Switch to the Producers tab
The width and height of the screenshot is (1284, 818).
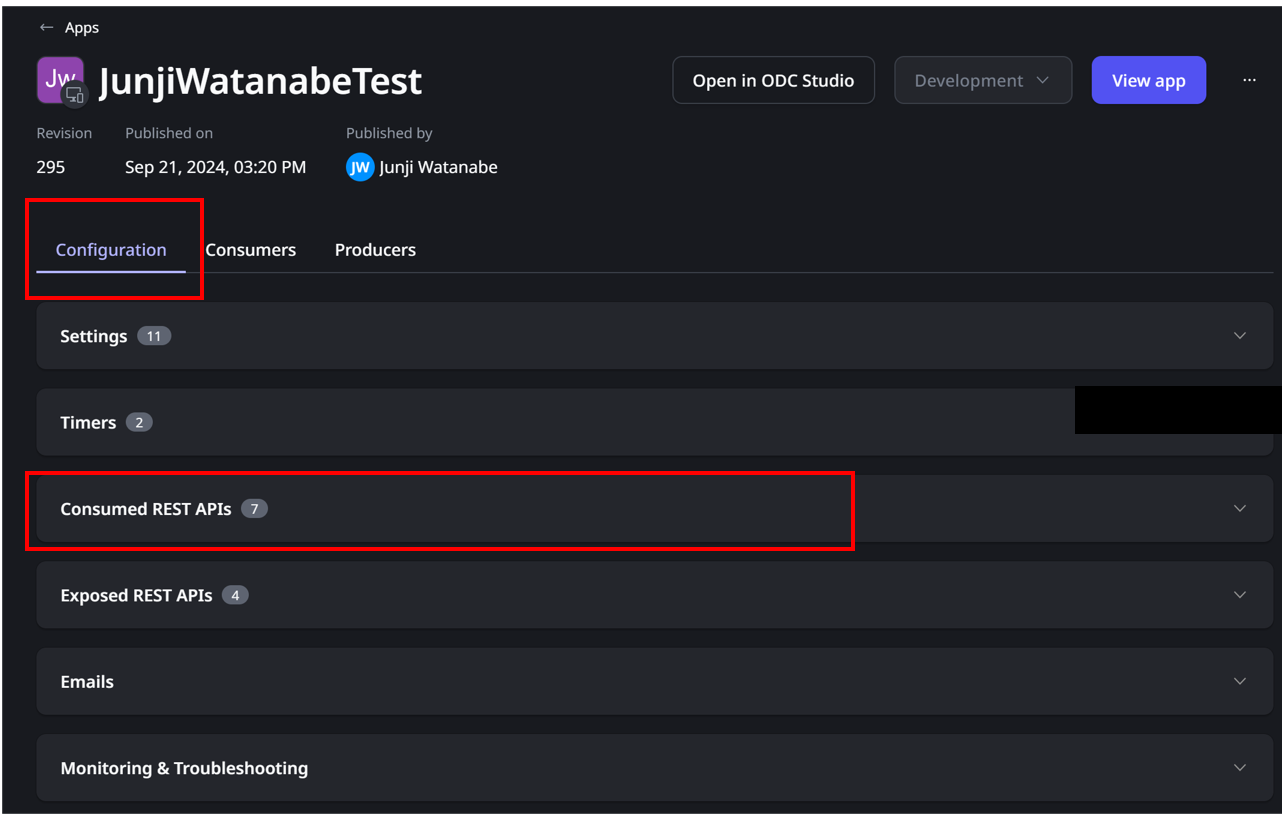[x=375, y=249]
